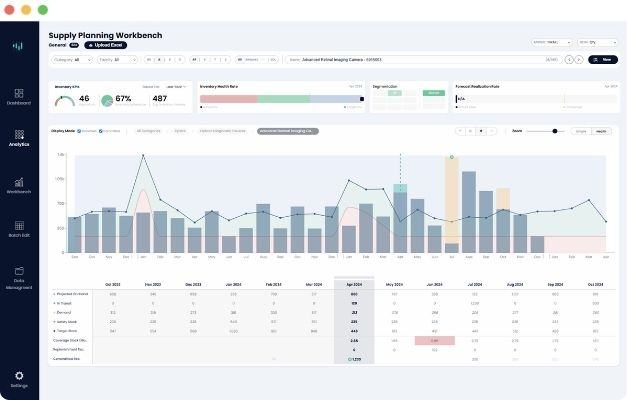Click the app logo at sidebar top
Viewport: 627px width, 400px height.
[18, 46]
